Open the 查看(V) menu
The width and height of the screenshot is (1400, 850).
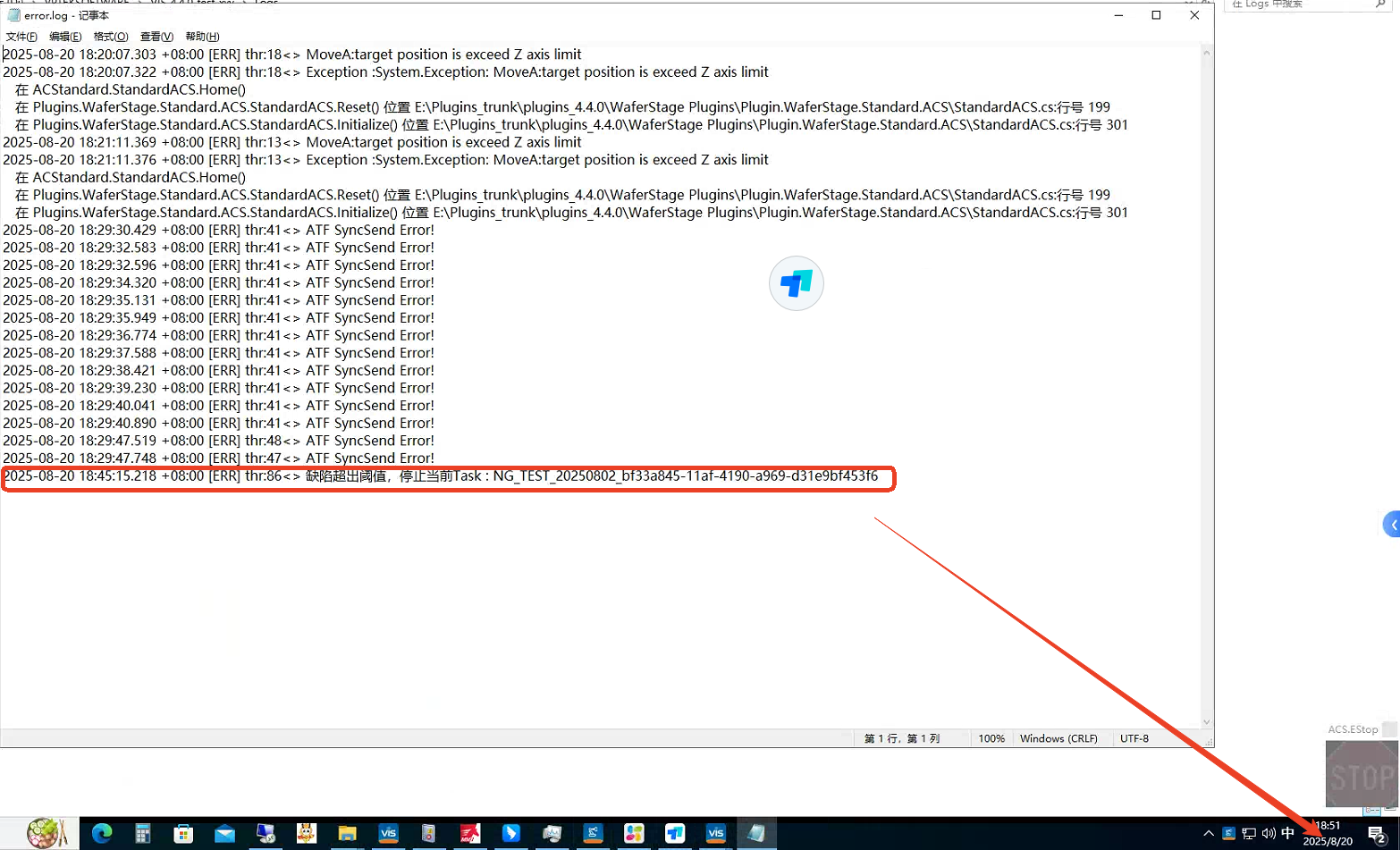click(x=156, y=37)
